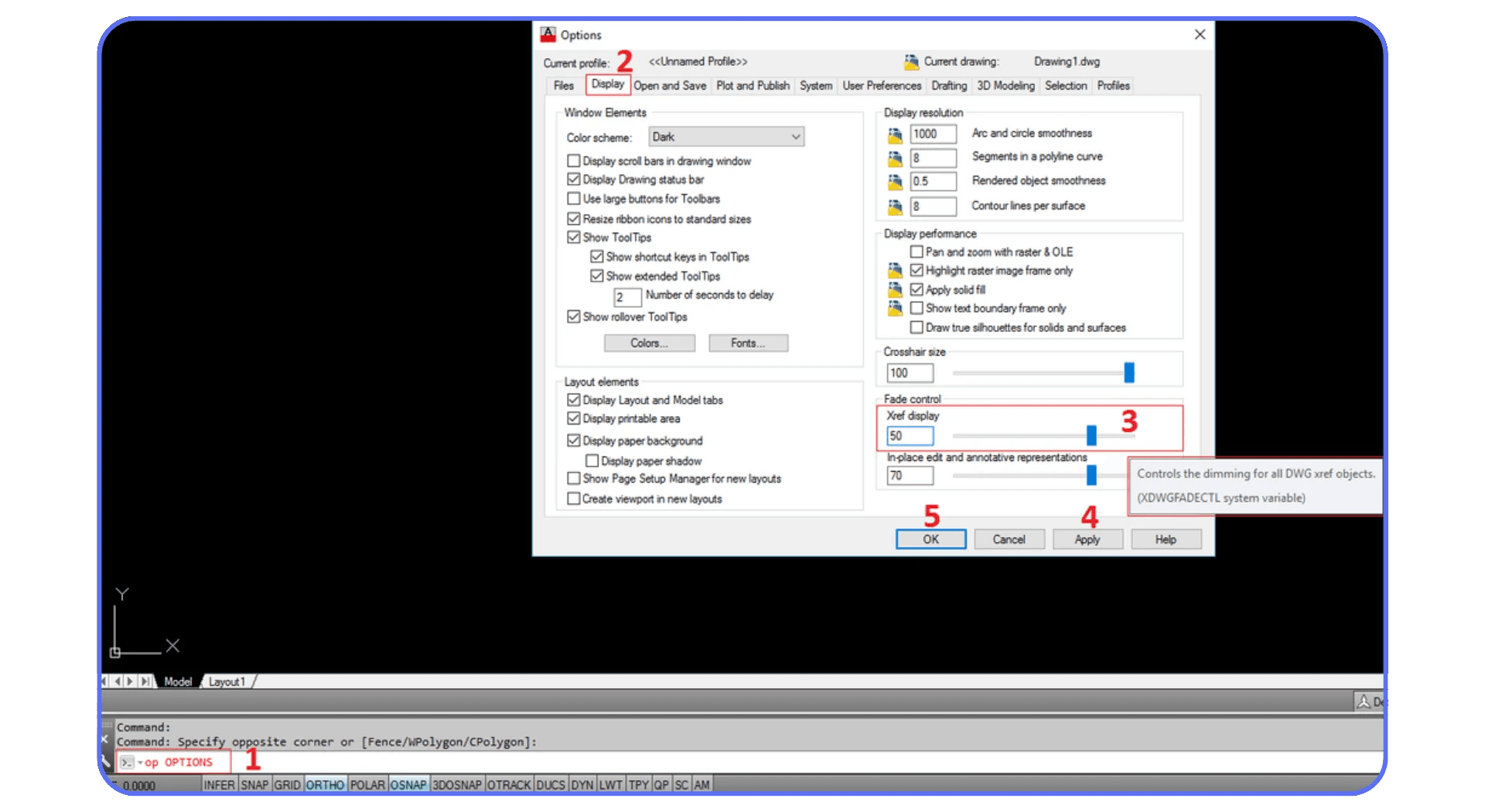Toggle GRID display in the status bar
1485x812 pixels.
[x=287, y=785]
